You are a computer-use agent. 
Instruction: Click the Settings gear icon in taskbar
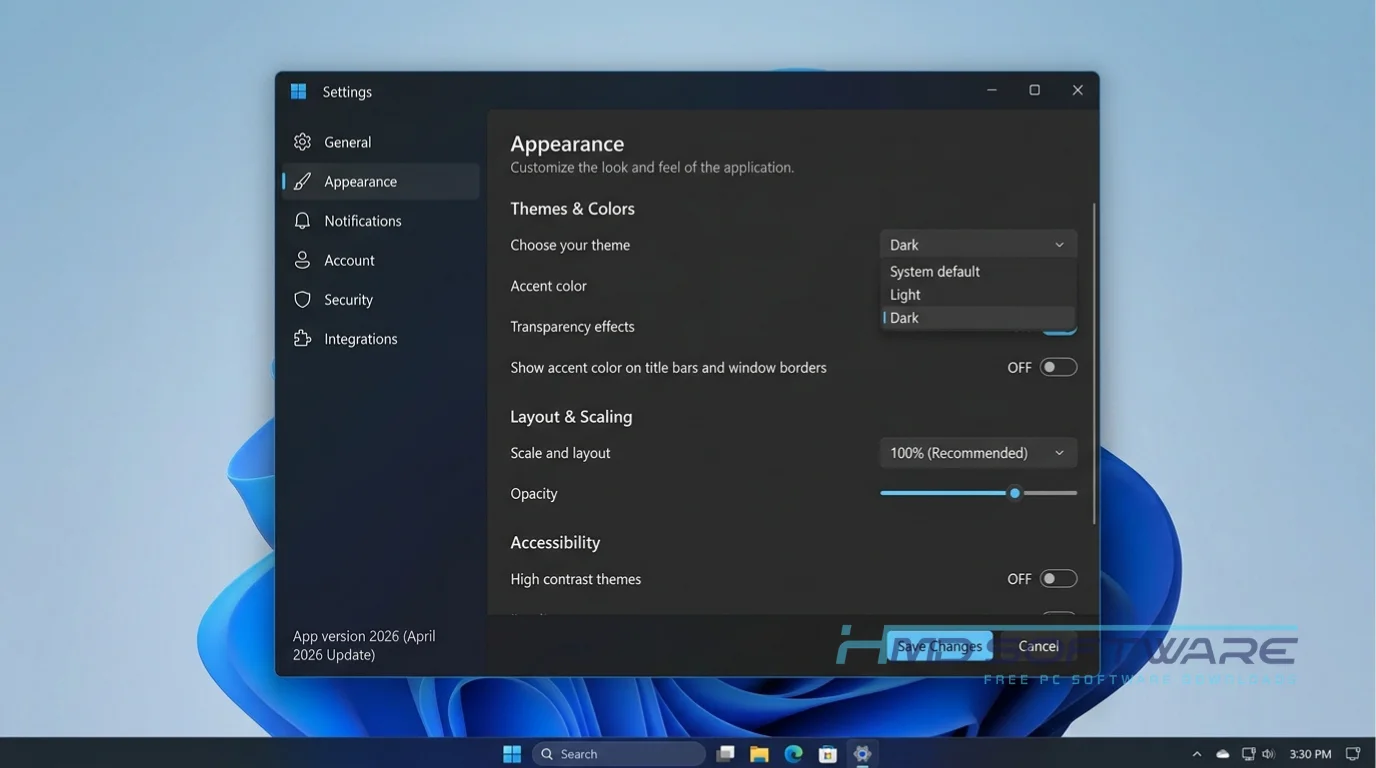coord(862,754)
